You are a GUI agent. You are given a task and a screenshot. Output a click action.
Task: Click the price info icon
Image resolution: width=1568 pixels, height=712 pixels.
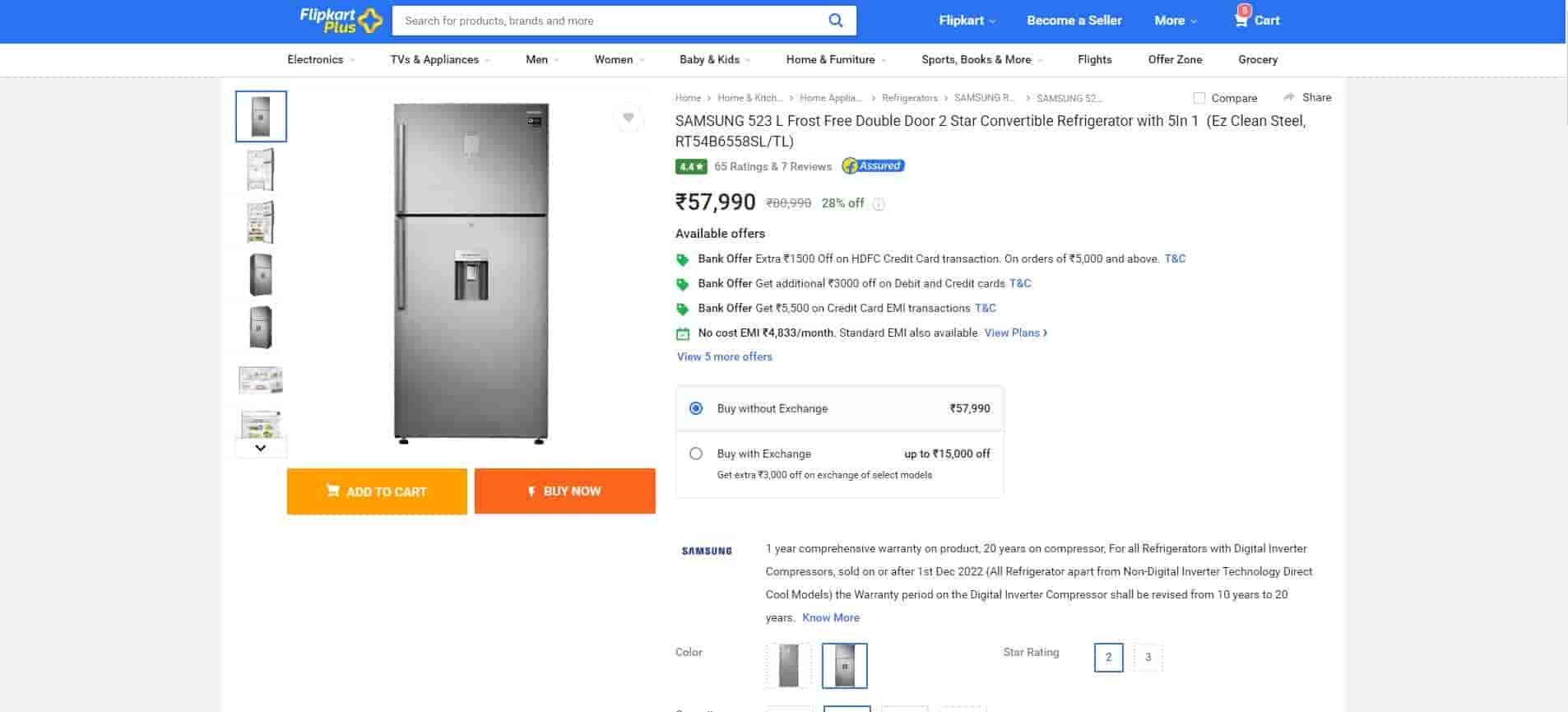click(x=879, y=204)
